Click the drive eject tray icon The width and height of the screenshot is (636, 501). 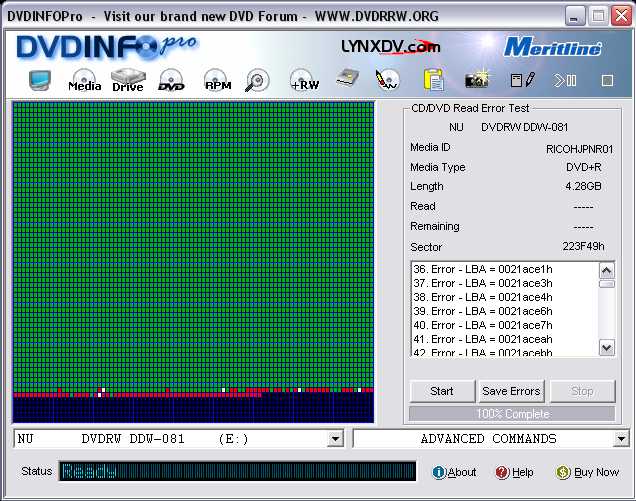pyautogui.click(x=348, y=78)
